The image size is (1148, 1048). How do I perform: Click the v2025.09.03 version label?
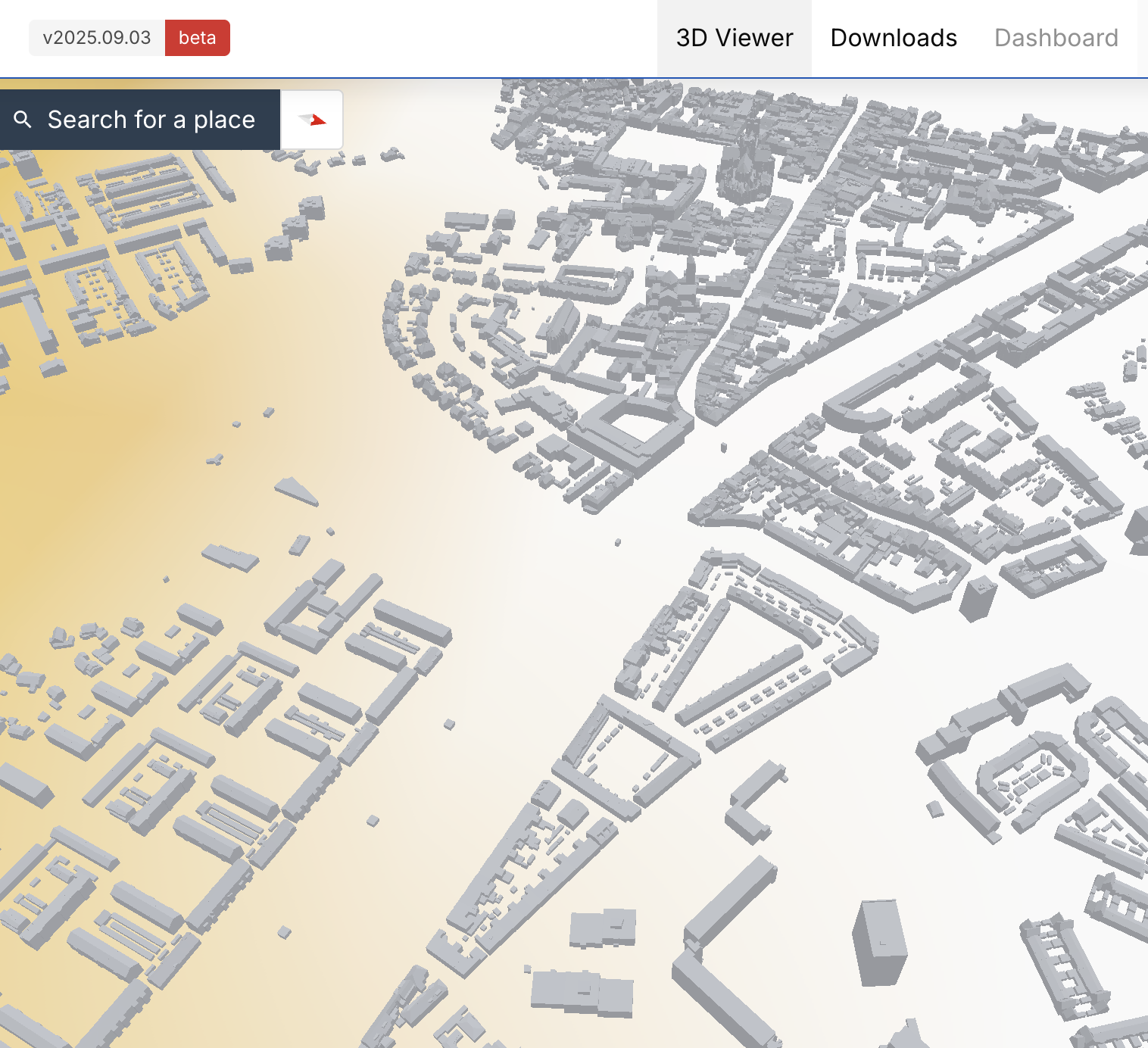click(97, 38)
